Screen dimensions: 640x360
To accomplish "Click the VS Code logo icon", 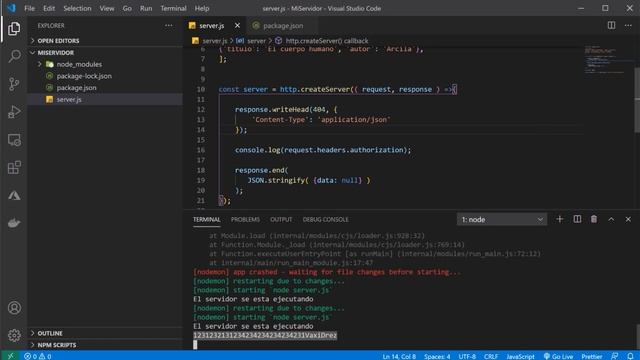I will pyautogui.click(x=11, y=8).
